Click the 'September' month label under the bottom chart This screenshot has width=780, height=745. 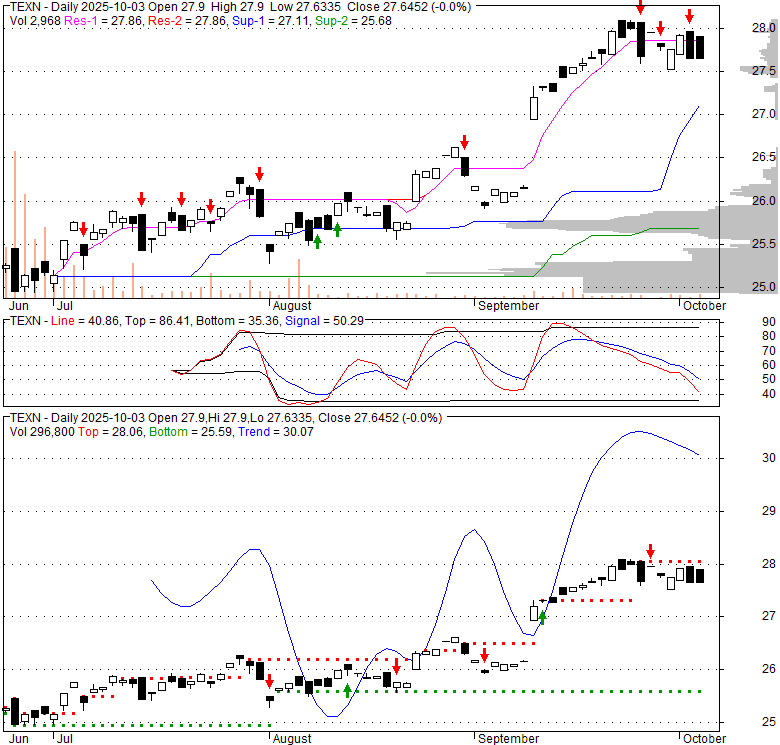pyautogui.click(x=508, y=739)
